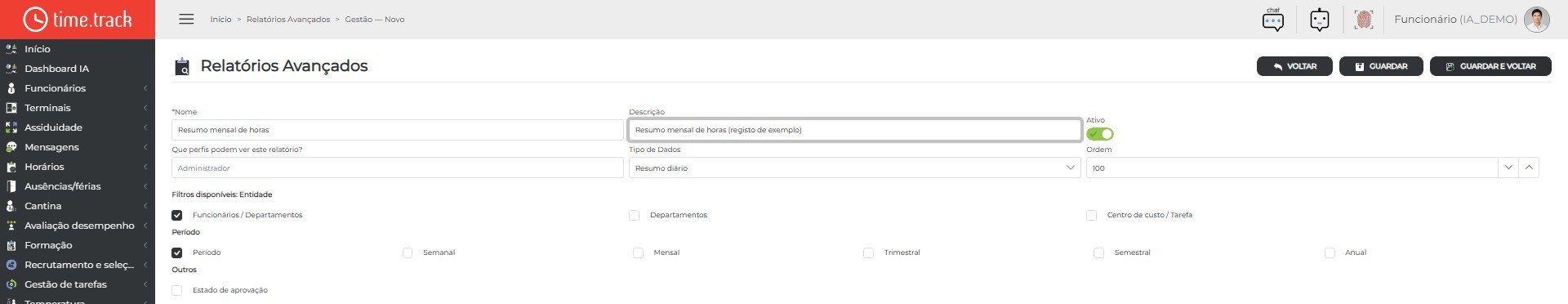
Task: Click the Assiduidade sidebar icon
Action: click(x=11, y=127)
